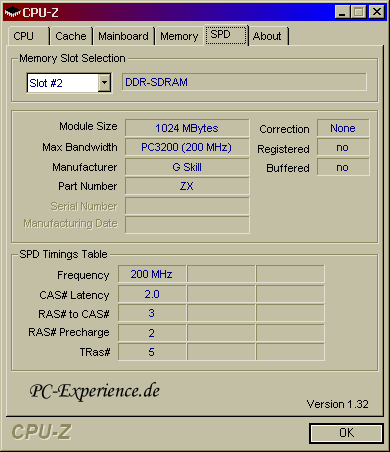The height and width of the screenshot is (452, 390).
Task: Click the RAS# Precharge value cell
Action: [x=152, y=333]
